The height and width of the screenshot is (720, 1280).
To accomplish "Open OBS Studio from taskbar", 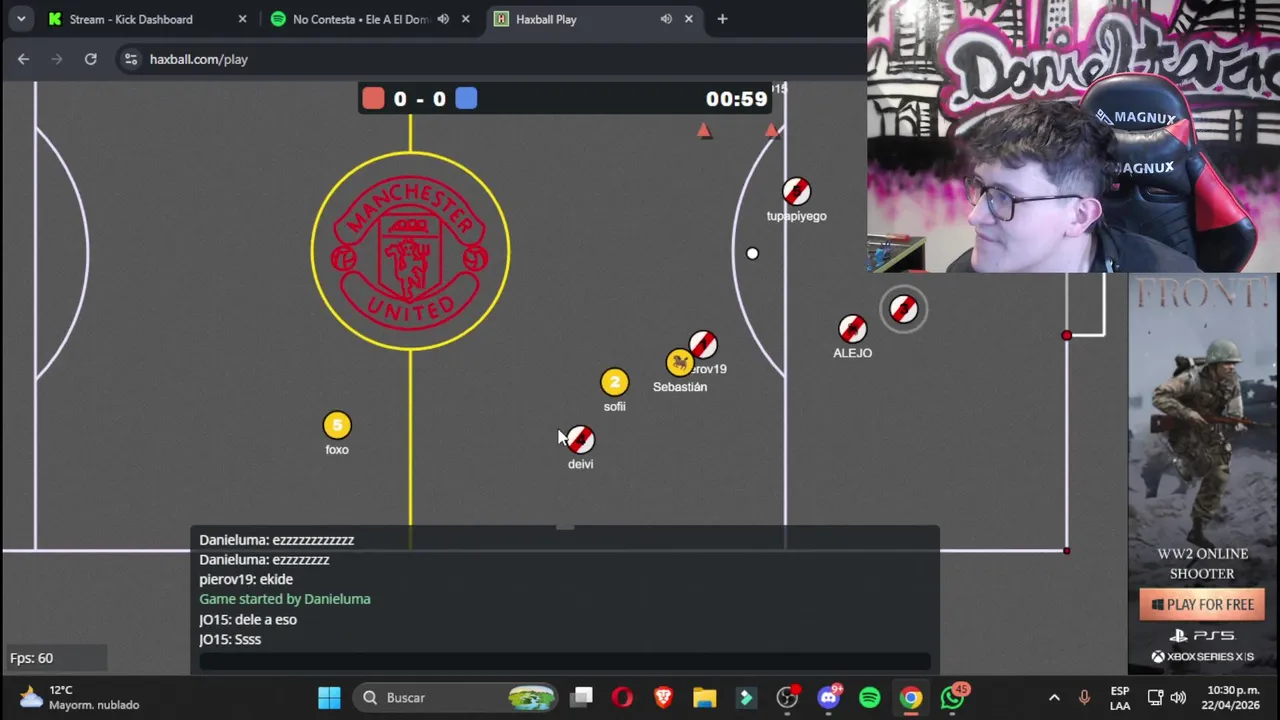I will click(x=788, y=697).
